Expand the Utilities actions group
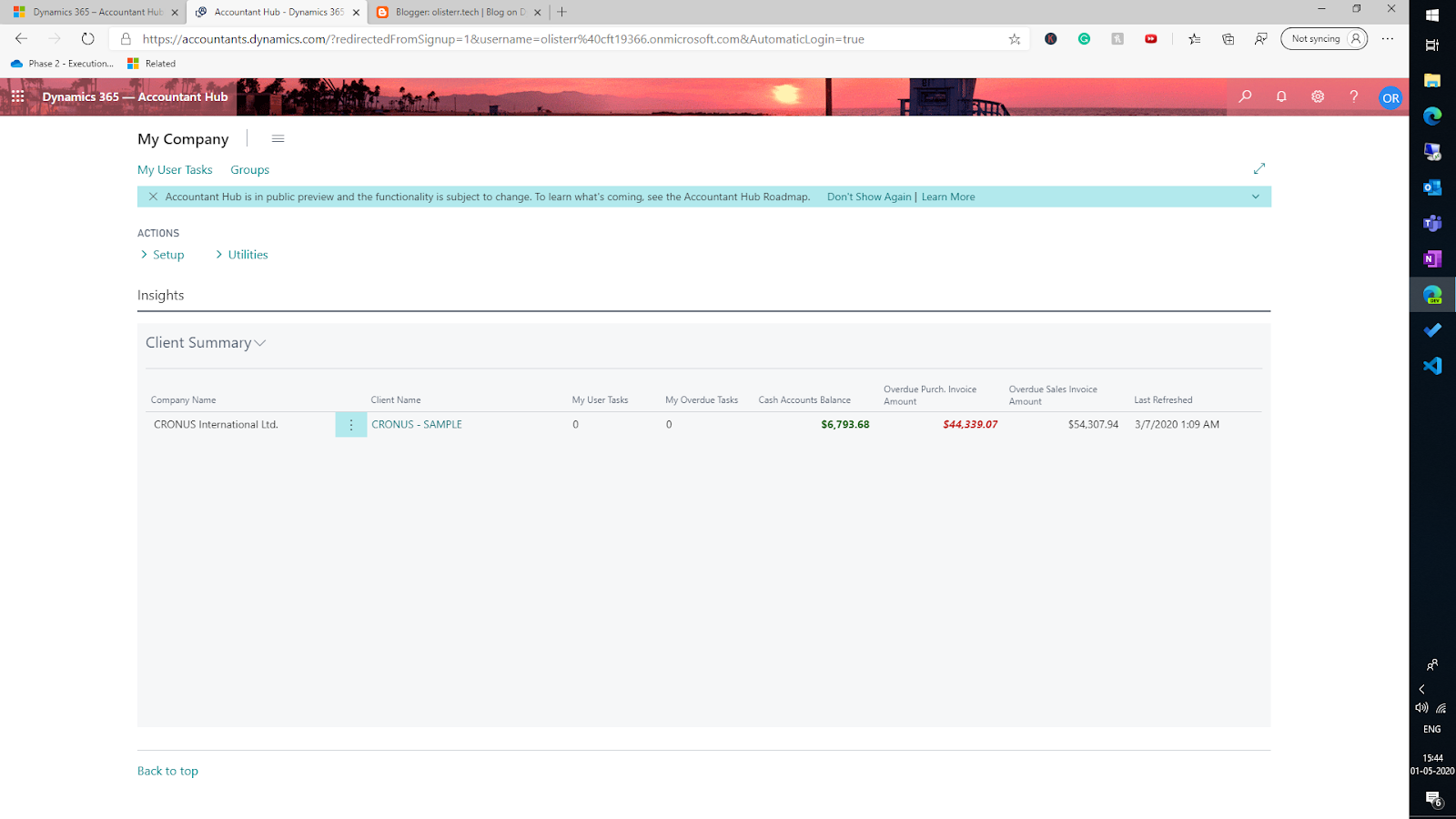The height and width of the screenshot is (819, 1456). click(242, 255)
